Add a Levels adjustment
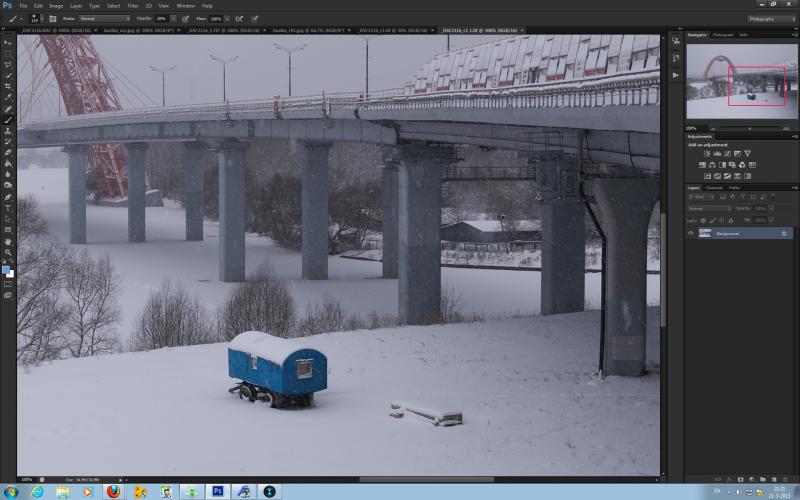 tap(717, 154)
